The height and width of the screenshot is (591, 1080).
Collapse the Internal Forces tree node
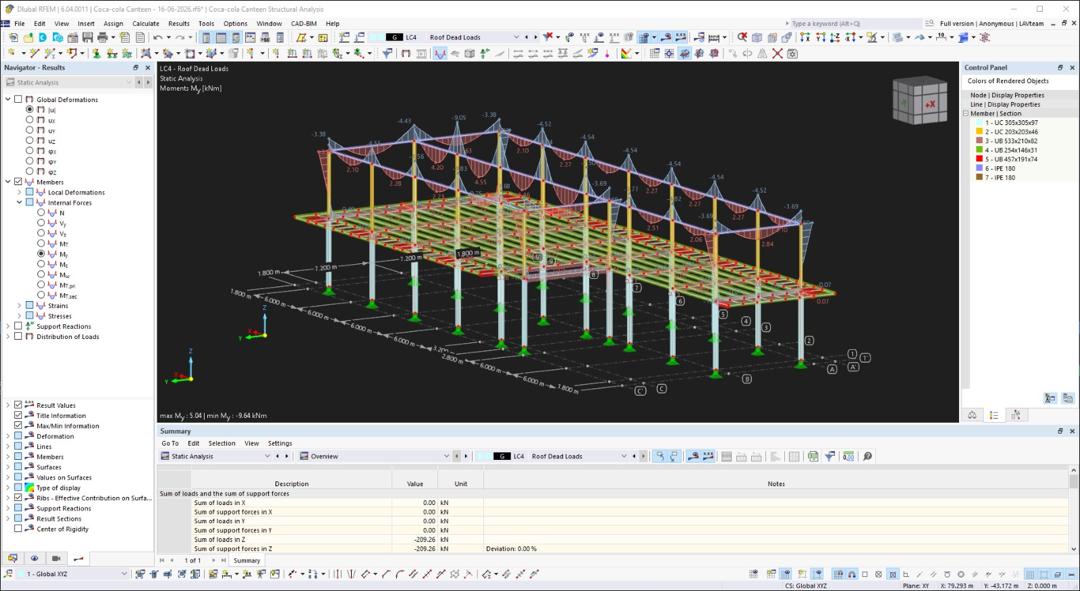tap(19, 203)
